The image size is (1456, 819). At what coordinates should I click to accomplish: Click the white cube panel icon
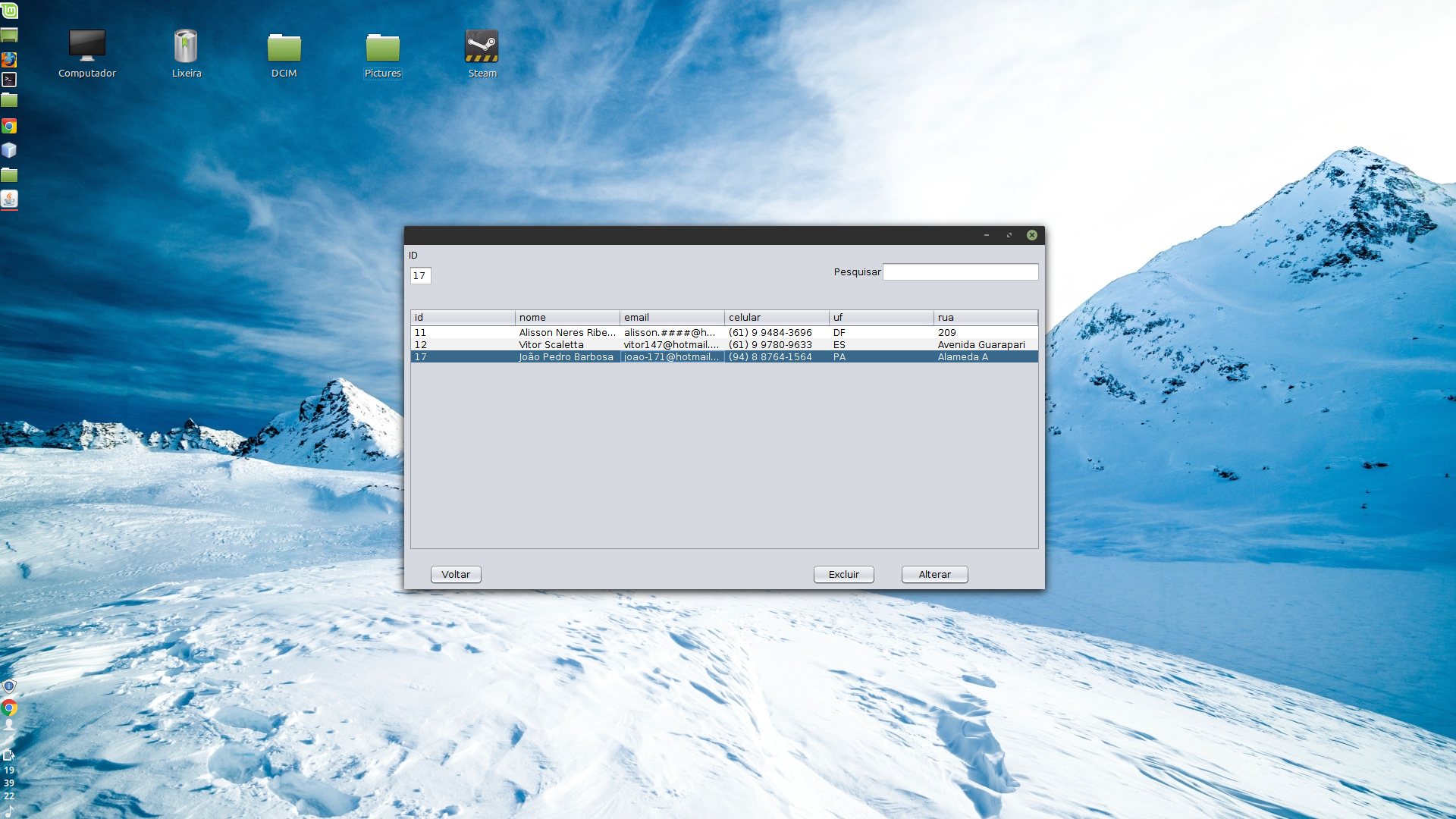(x=9, y=150)
